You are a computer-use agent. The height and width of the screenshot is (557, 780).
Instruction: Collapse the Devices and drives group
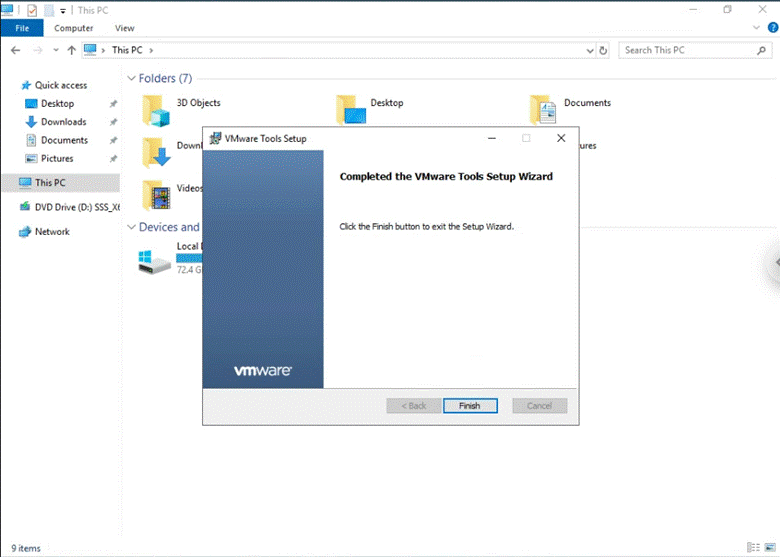[x=131, y=227]
